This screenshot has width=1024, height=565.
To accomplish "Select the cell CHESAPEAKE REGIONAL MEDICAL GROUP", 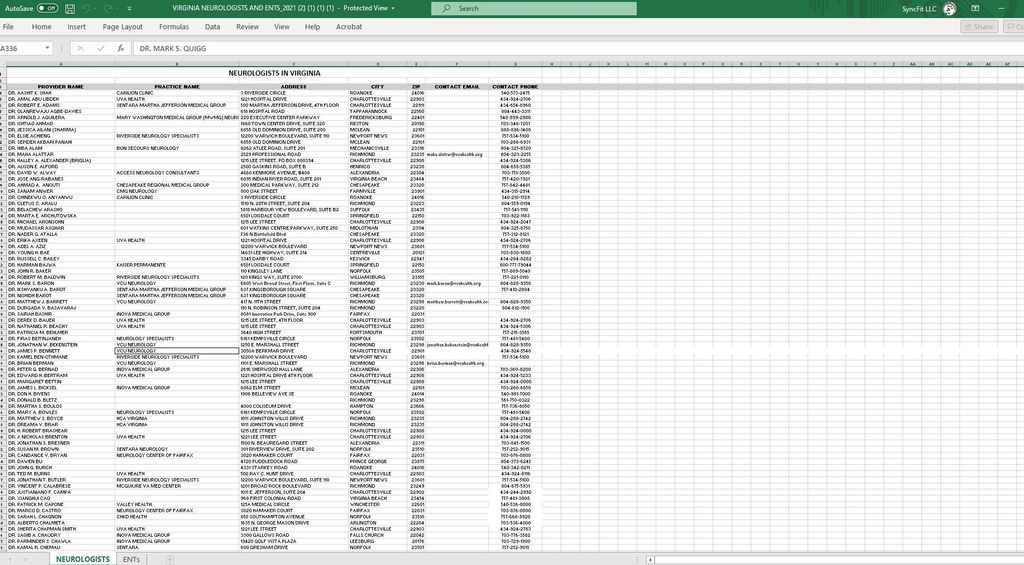I will pyautogui.click(x=177, y=185).
